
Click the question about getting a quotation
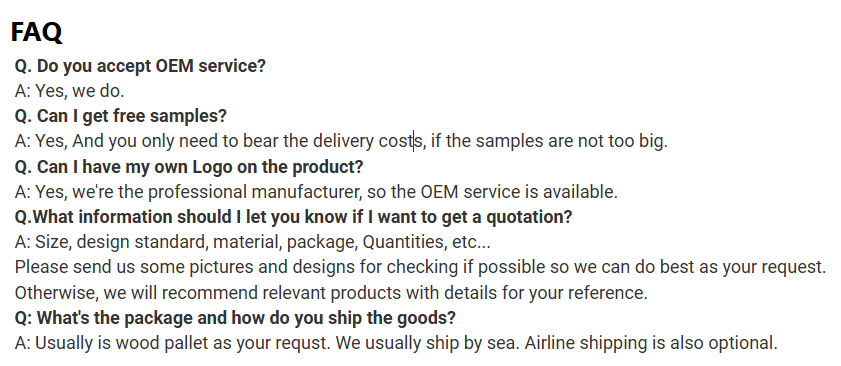[293, 217]
